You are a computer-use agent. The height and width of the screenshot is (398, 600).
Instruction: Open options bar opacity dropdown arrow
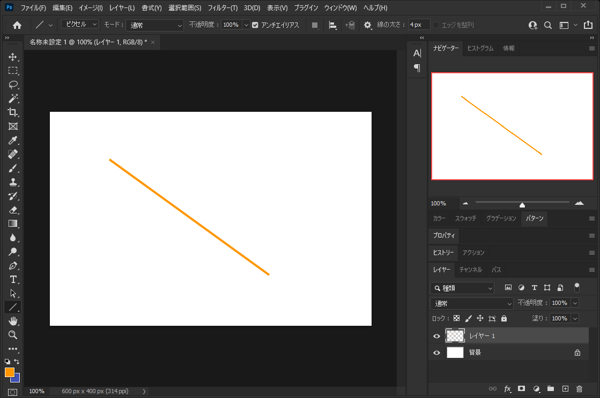click(x=246, y=25)
